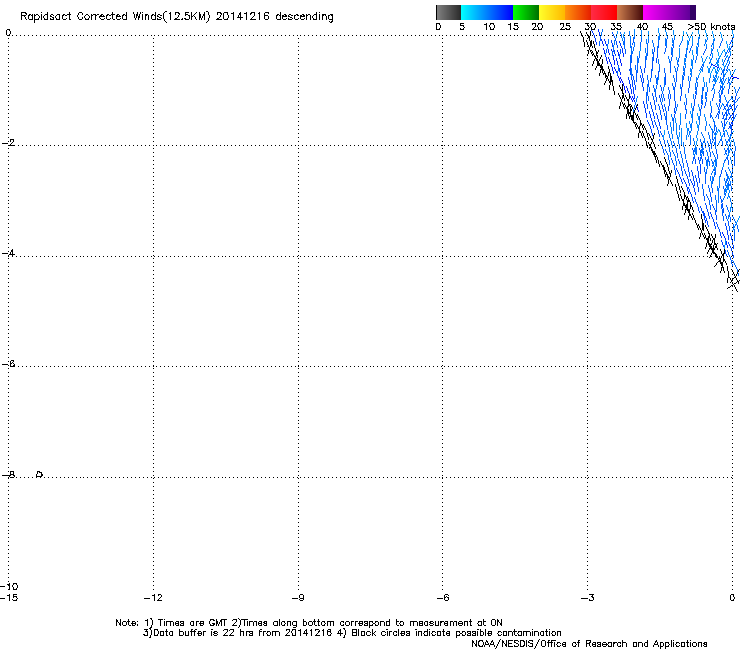Screen dimensions: 740x650
Task: Click the '-15' longitude label at bottom left
Action: point(9,598)
